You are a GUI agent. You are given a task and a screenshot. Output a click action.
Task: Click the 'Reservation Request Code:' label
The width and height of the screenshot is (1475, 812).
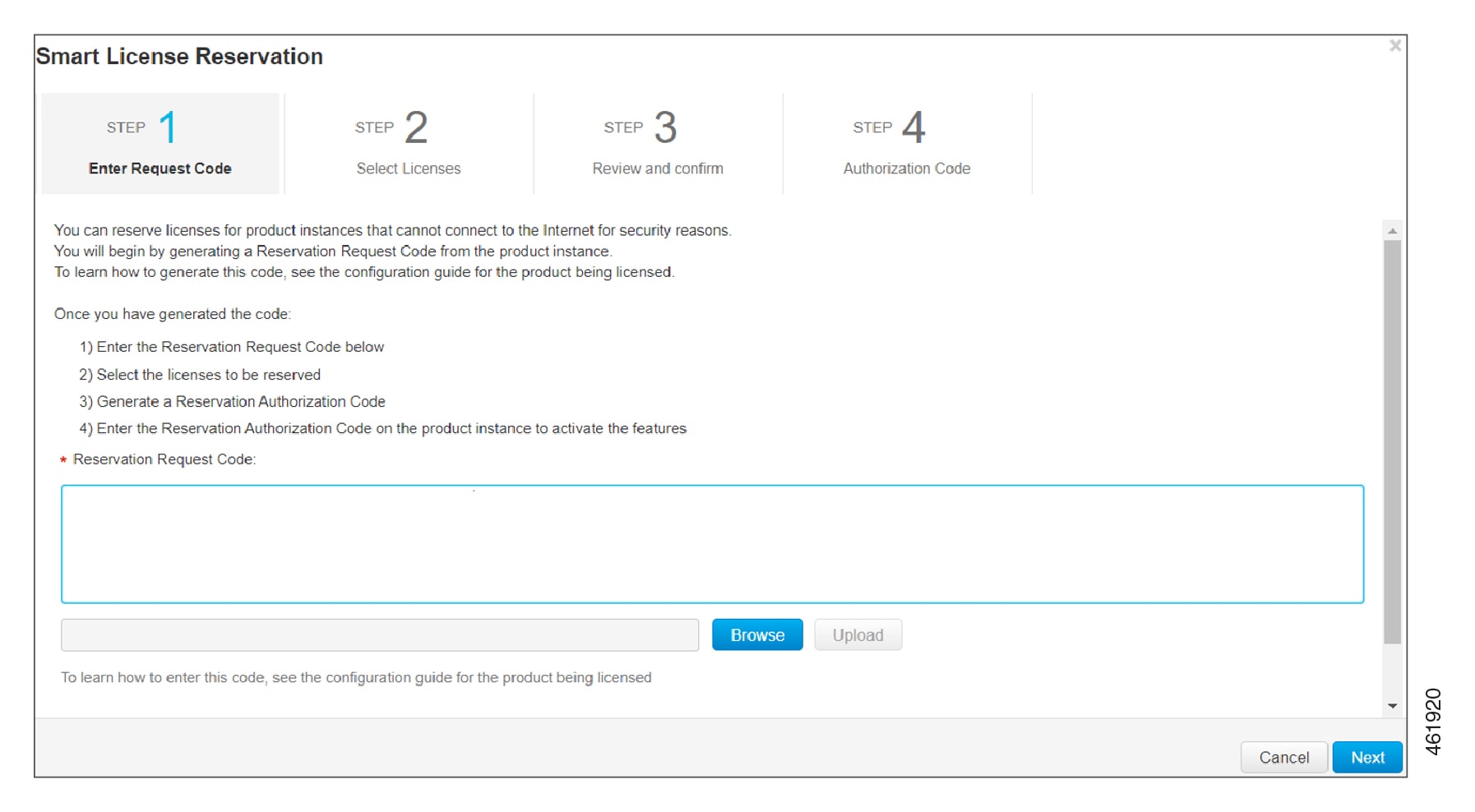pos(164,459)
